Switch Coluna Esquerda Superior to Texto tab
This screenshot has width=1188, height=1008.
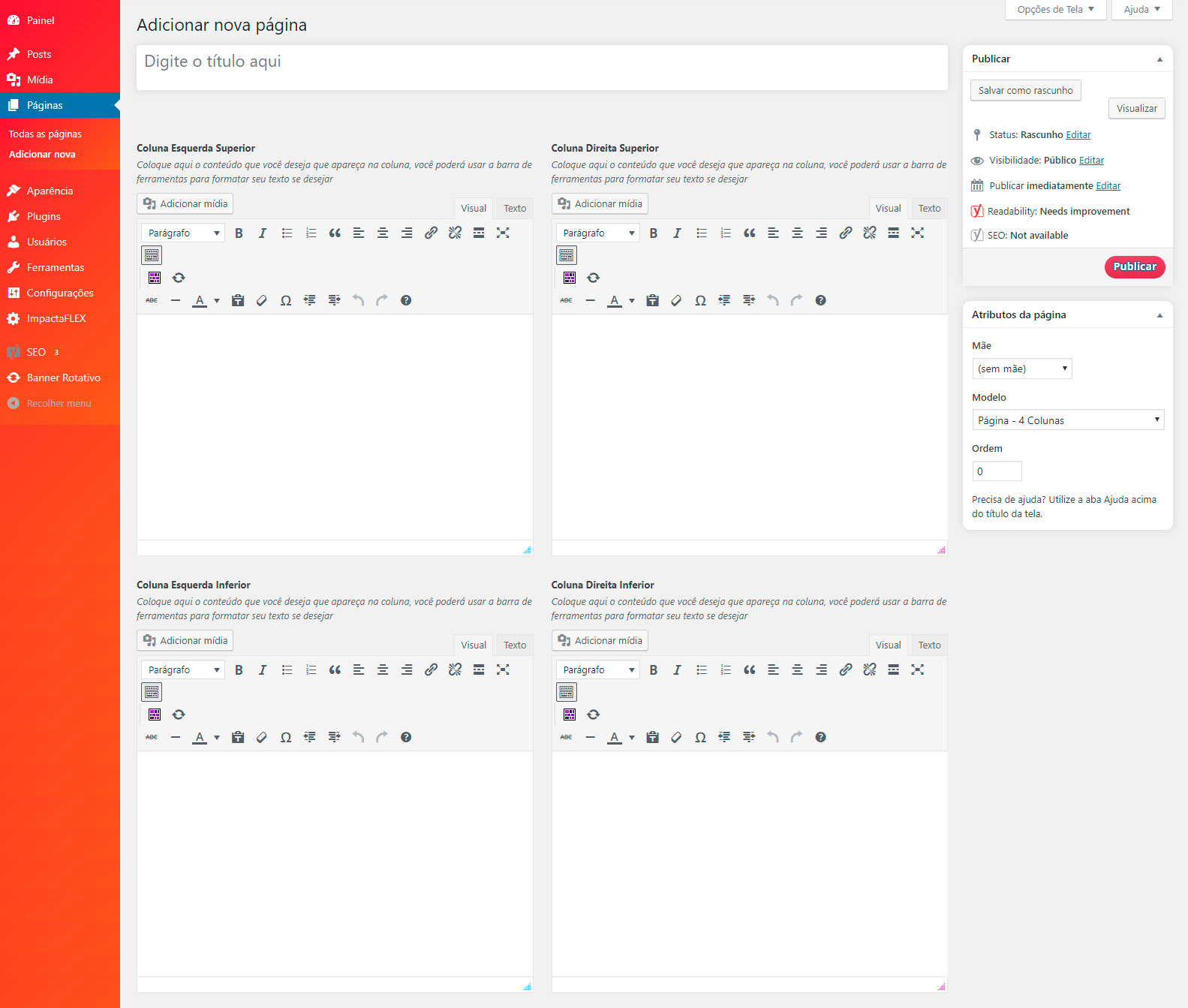click(515, 209)
